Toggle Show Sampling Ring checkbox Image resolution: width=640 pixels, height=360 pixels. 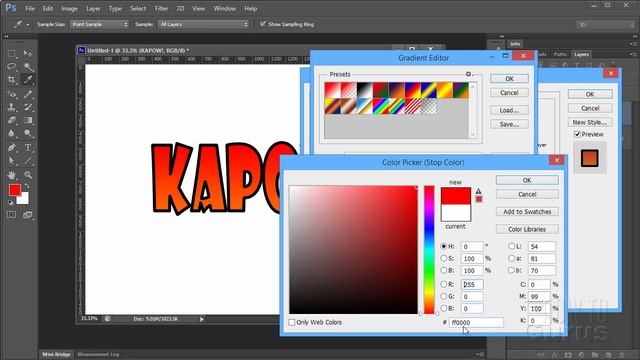(263, 24)
